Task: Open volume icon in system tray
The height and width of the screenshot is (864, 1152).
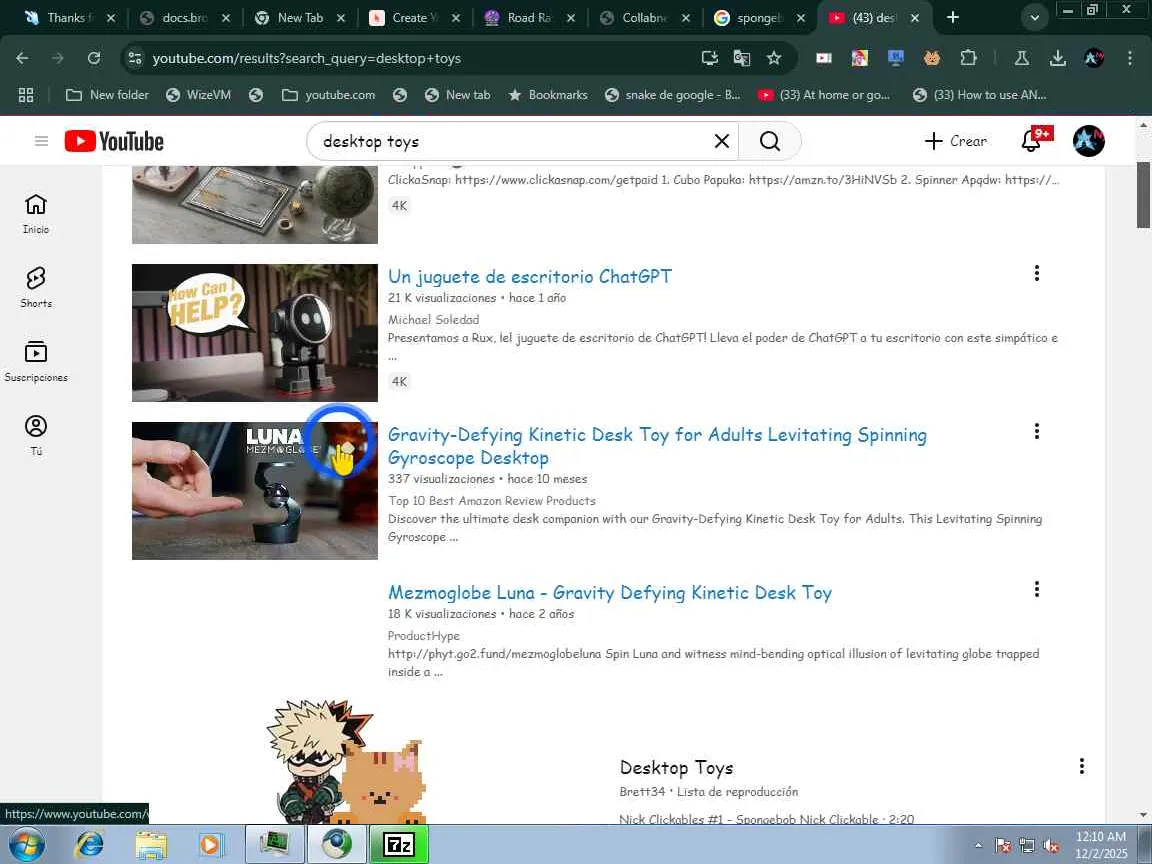Action: (1051, 846)
